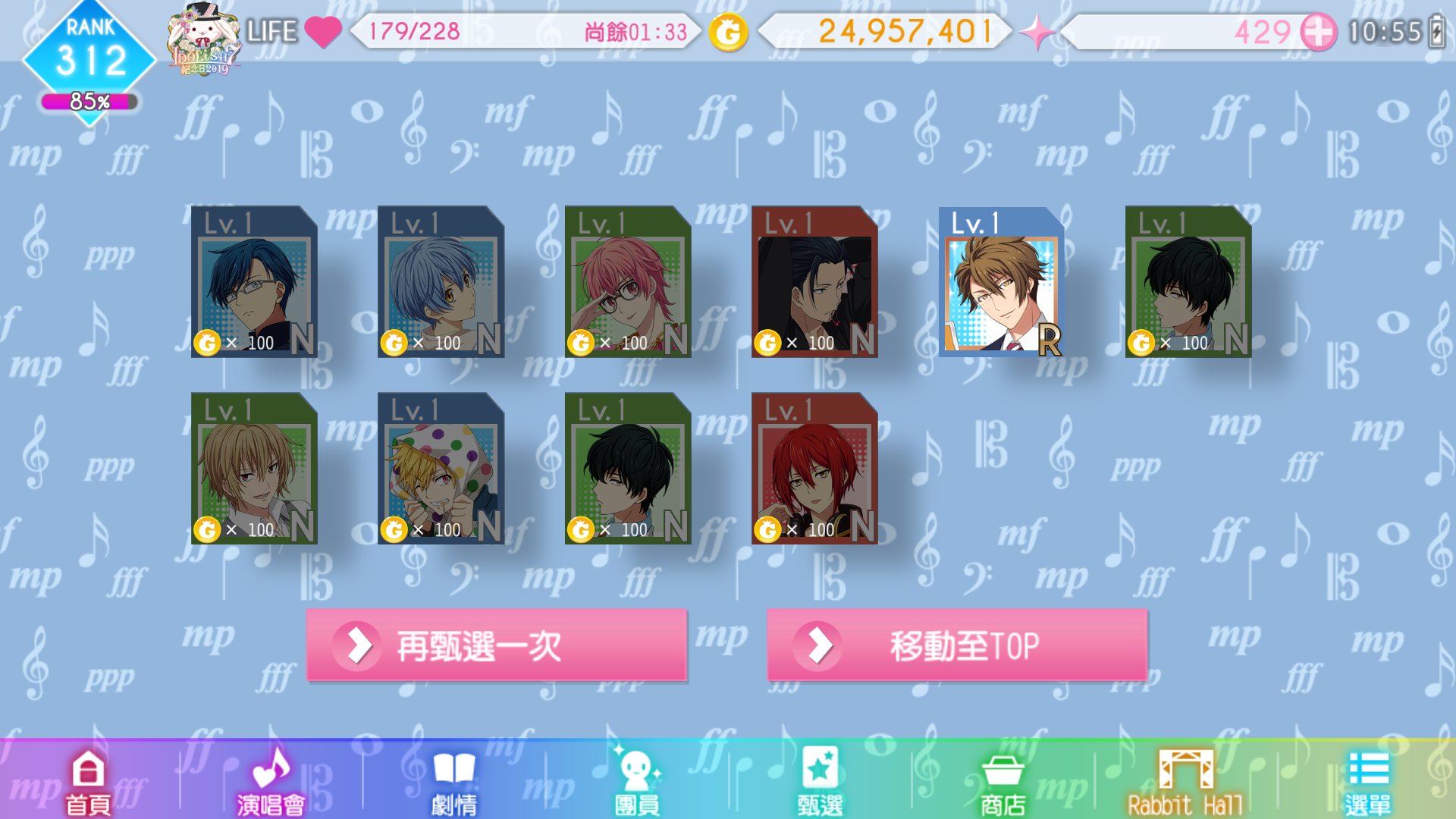The image size is (1456, 819).
Task: Click the 移動至TOP button
Action: [957, 645]
